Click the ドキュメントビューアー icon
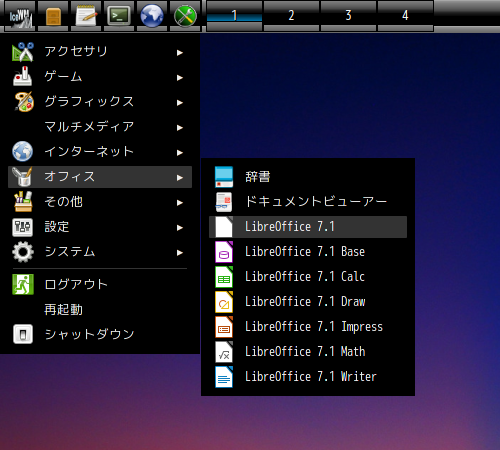The height and width of the screenshot is (450, 500). [x=224, y=202]
